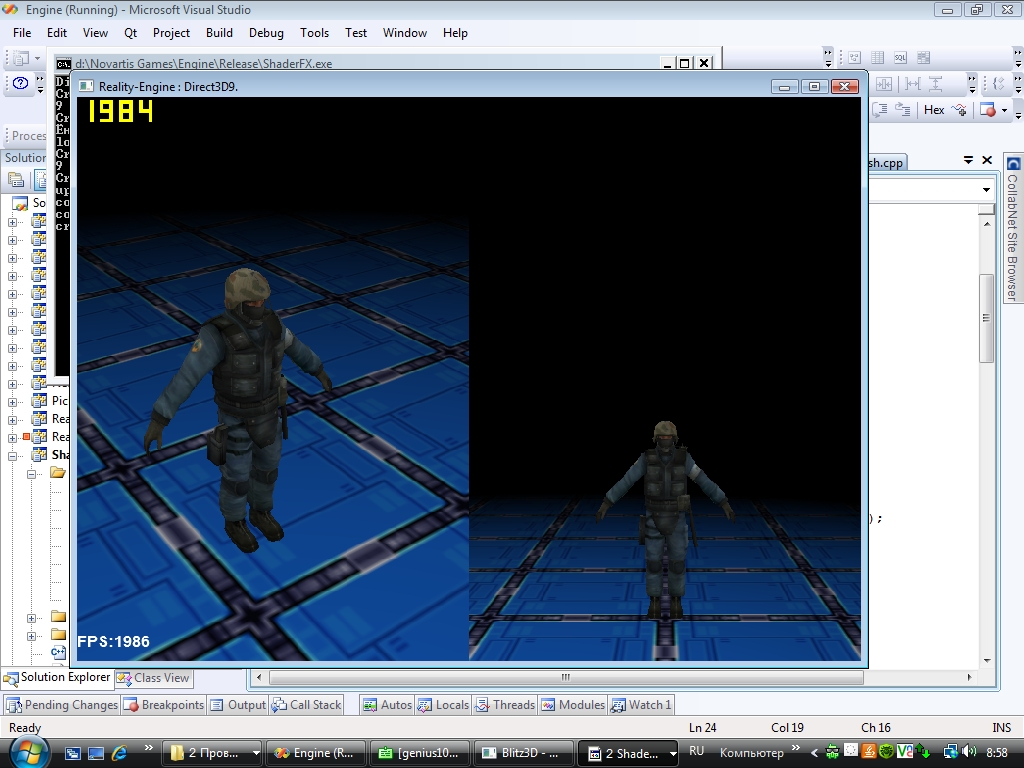Expand the first solution tree node
1024x768 pixels.
click(x=13, y=221)
